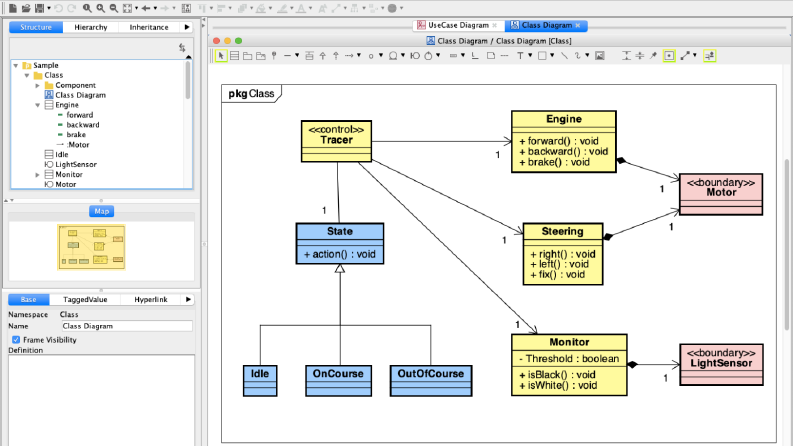Select the Text tool icon
The height and width of the screenshot is (446, 793).
[x=520, y=56]
